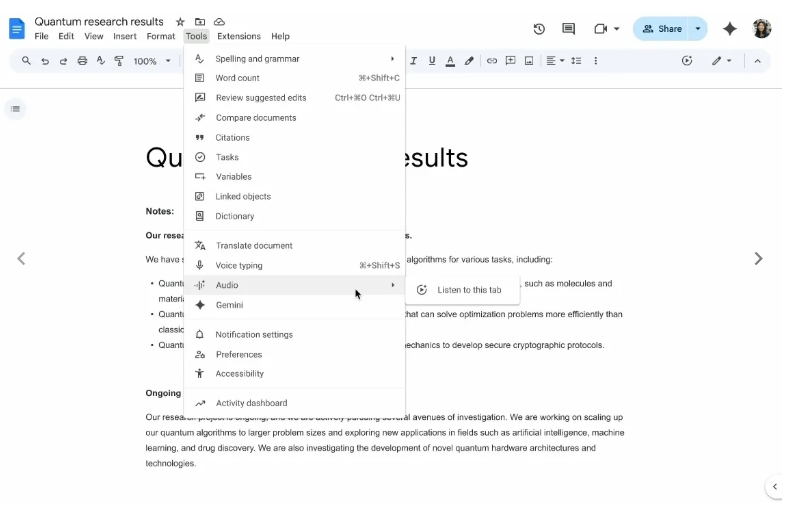Open the Help menu
This screenshot has width=798, height=519.
280,36
